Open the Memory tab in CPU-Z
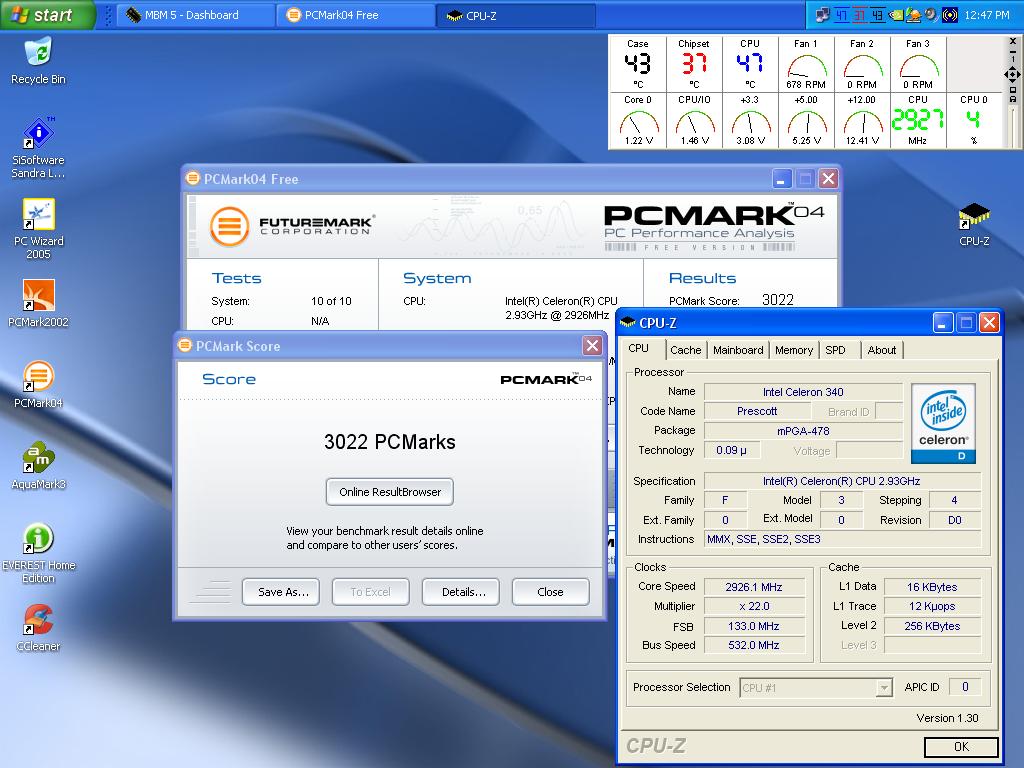Screen dimensions: 1024x768 pos(793,350)
